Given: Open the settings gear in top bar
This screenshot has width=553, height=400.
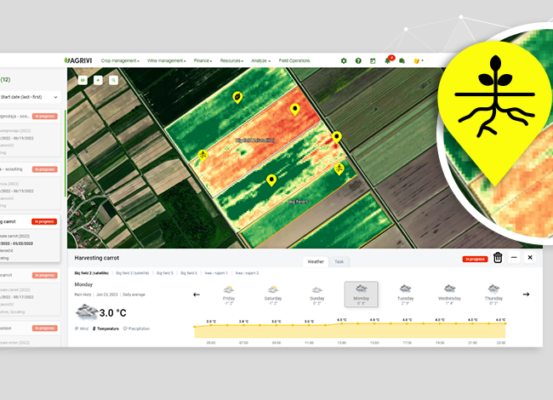Looking at the screenshot, I should [344, 61].
